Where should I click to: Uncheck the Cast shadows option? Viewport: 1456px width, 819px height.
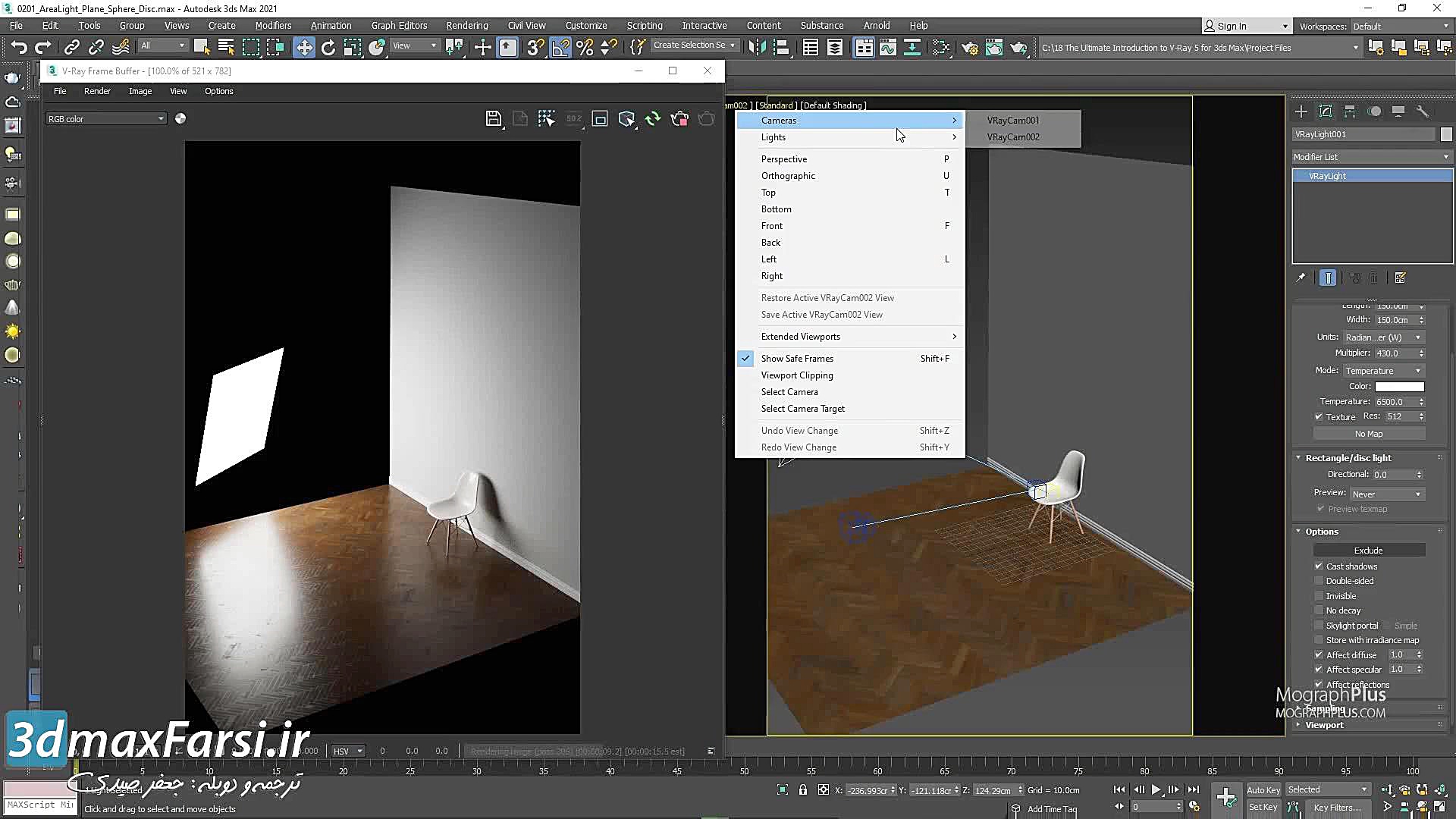point(1319,566)
